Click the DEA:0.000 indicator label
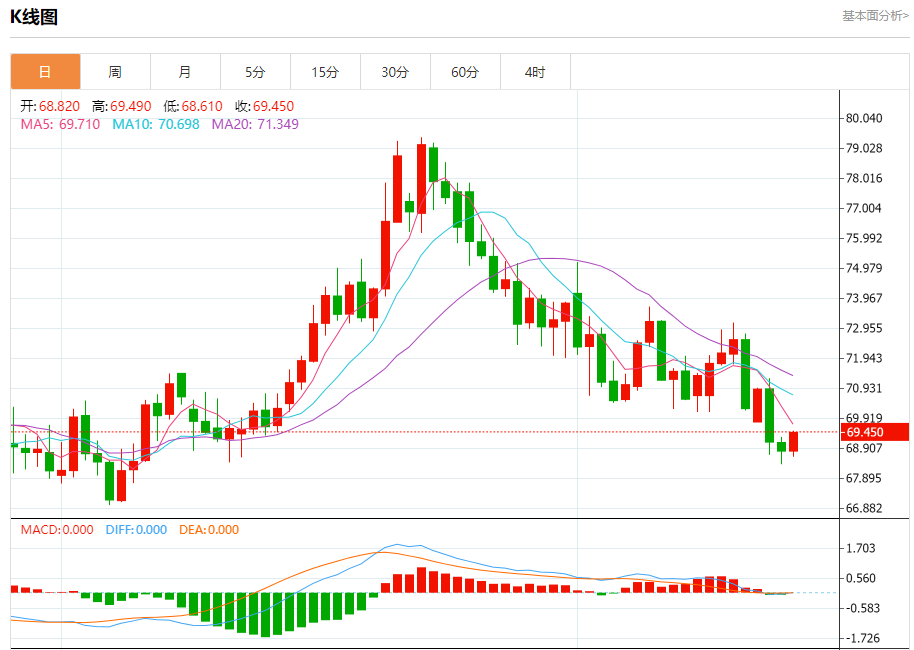 point(209,530)
